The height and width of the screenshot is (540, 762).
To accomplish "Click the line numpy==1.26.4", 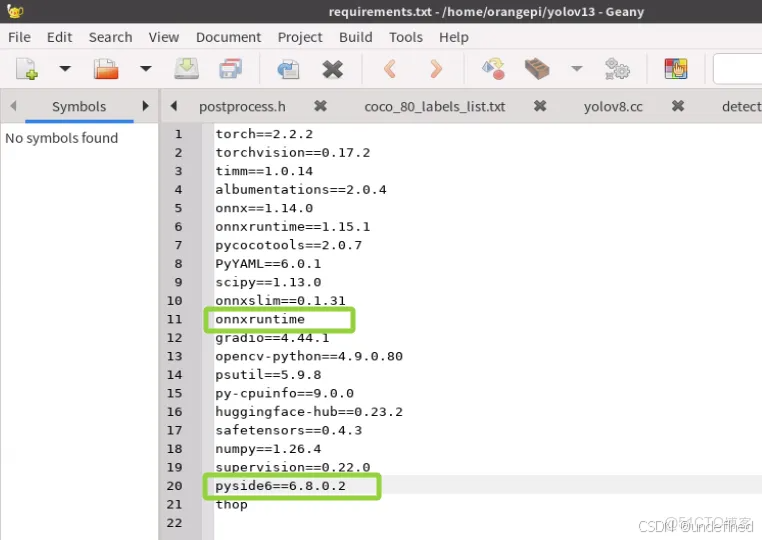I will pos(268,449).
